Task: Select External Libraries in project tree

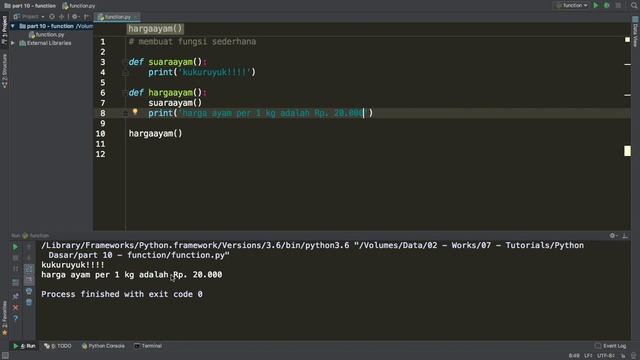Action: point(45,43)
